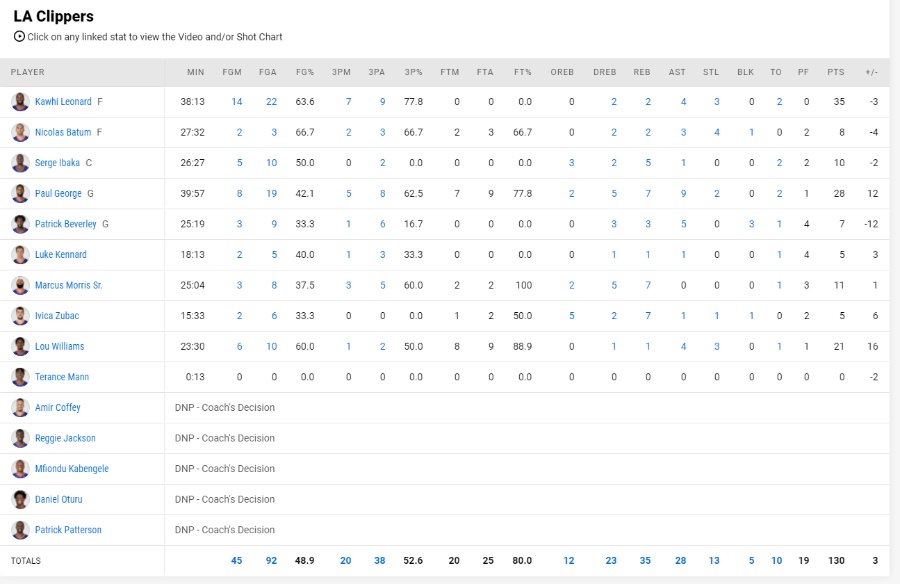View Paul George's 9 assists
900x584 pixels.
click(683, 194)
